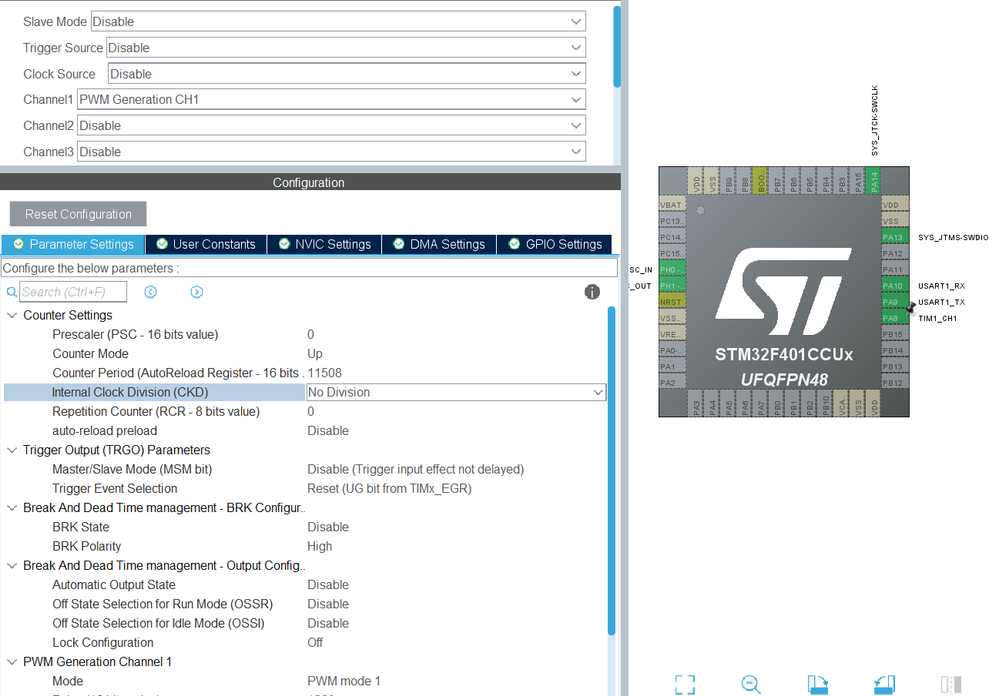Click Repetition Counter (RCR - 8 bits value) row
The height and width of the screenshot is (696, 999).
pyautogui.click(x=305, y=412)
